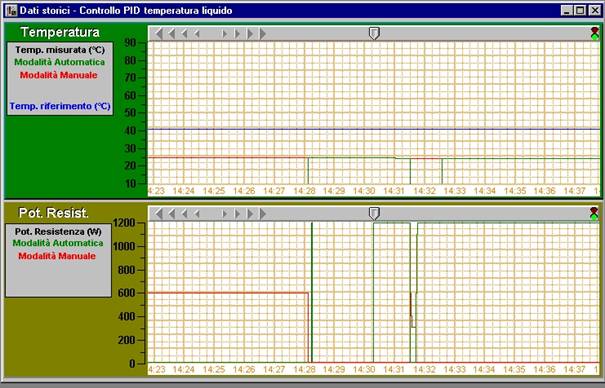This screenshot has height=388, width=605.
Task: Click second-largest right arrow above Pot. Resist. chart
Action: pos(250,213)
